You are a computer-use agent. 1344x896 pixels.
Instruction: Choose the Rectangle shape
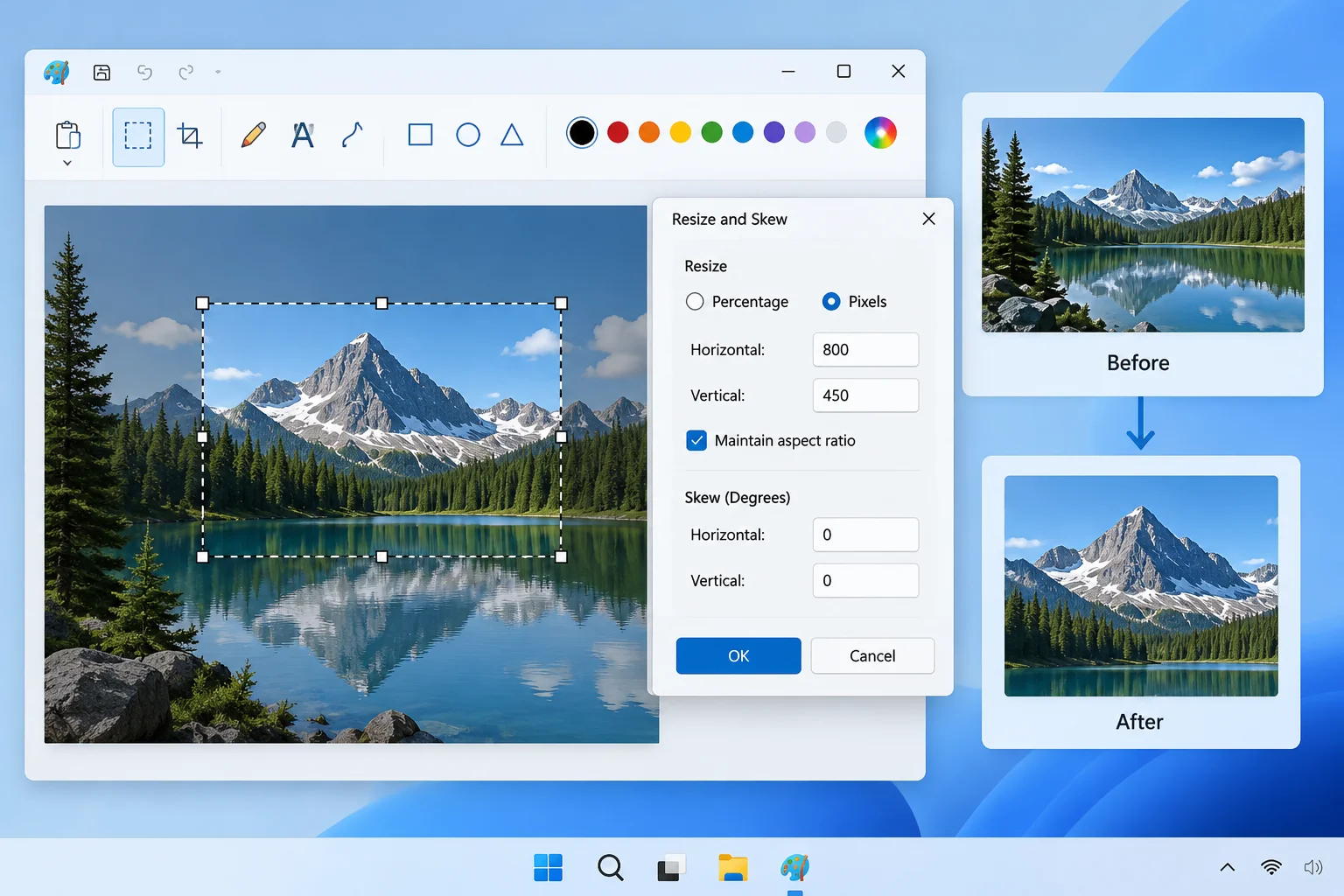coord(421,135)
